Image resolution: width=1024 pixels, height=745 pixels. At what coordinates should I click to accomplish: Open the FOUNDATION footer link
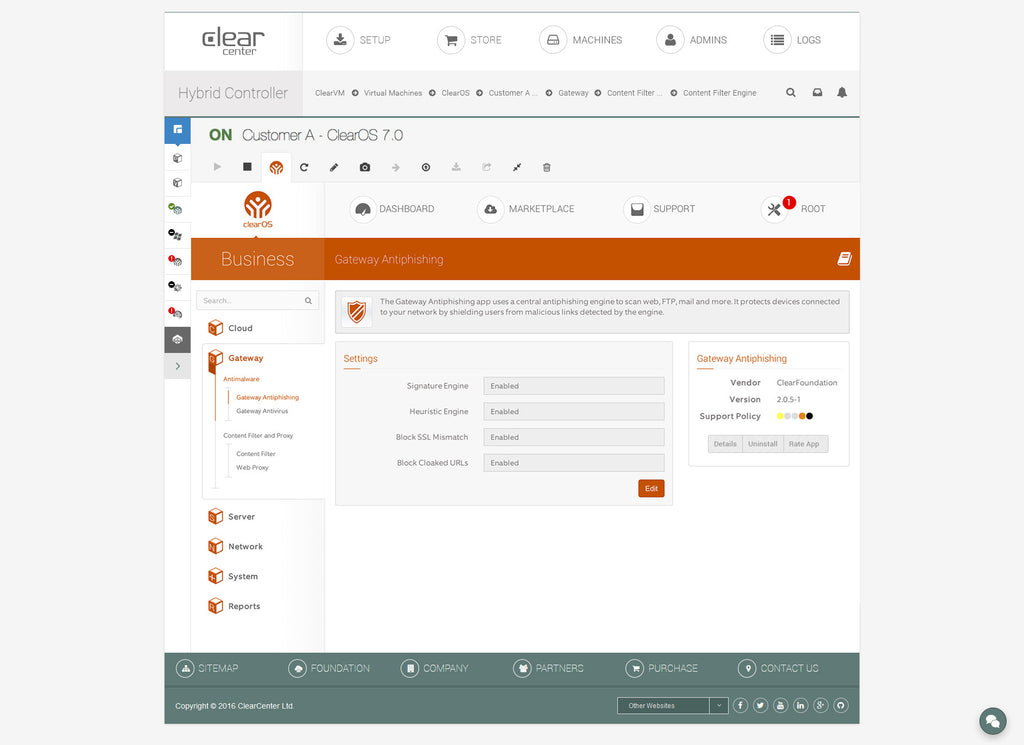(329, 669)
